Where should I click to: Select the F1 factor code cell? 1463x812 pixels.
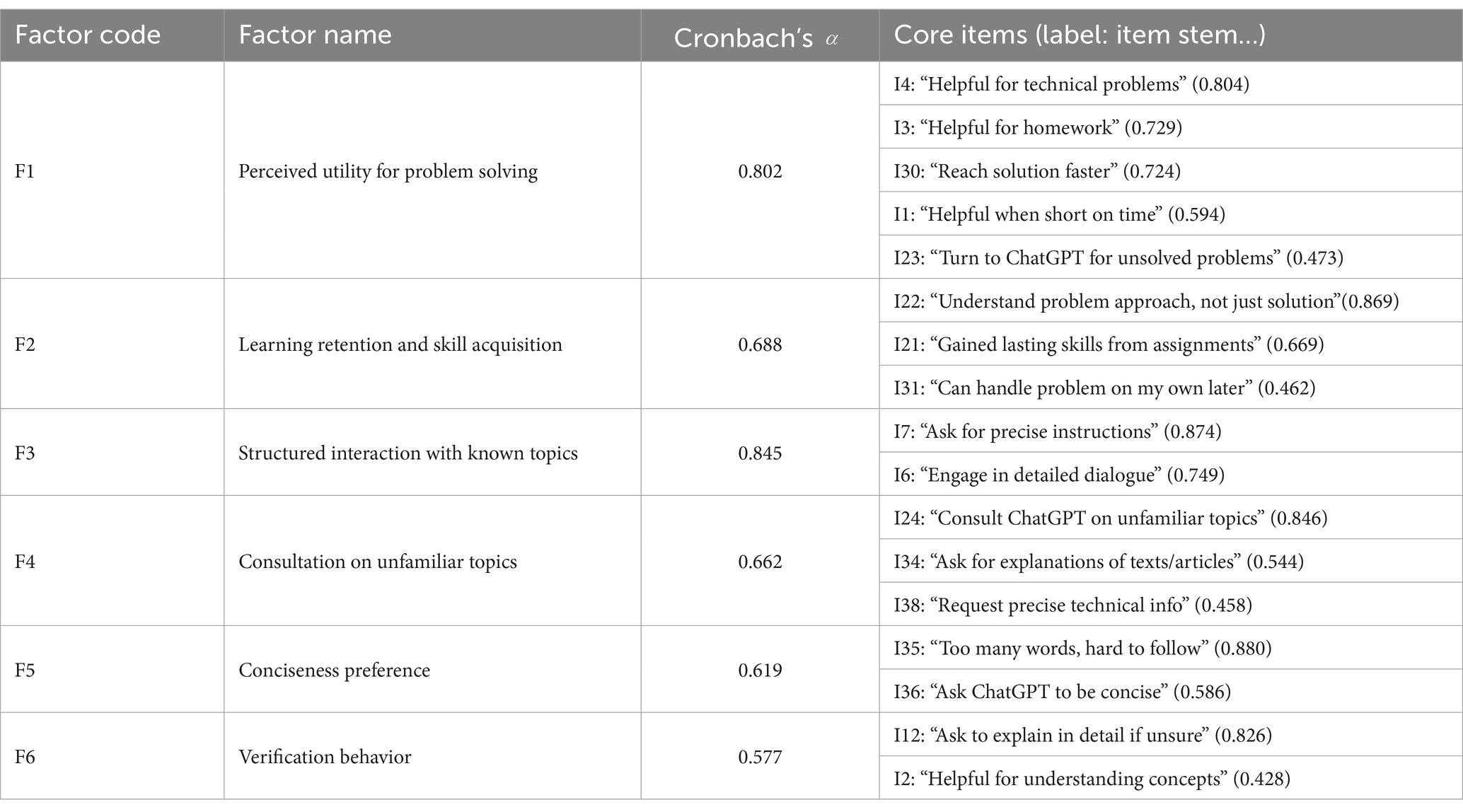coord(25,171)
